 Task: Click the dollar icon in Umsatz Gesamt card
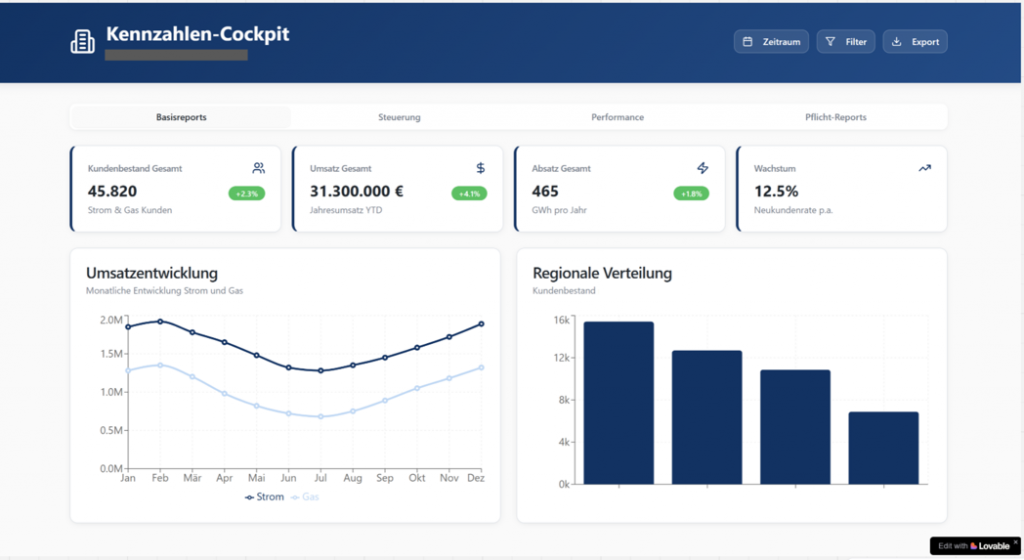[x=481, y=168]
